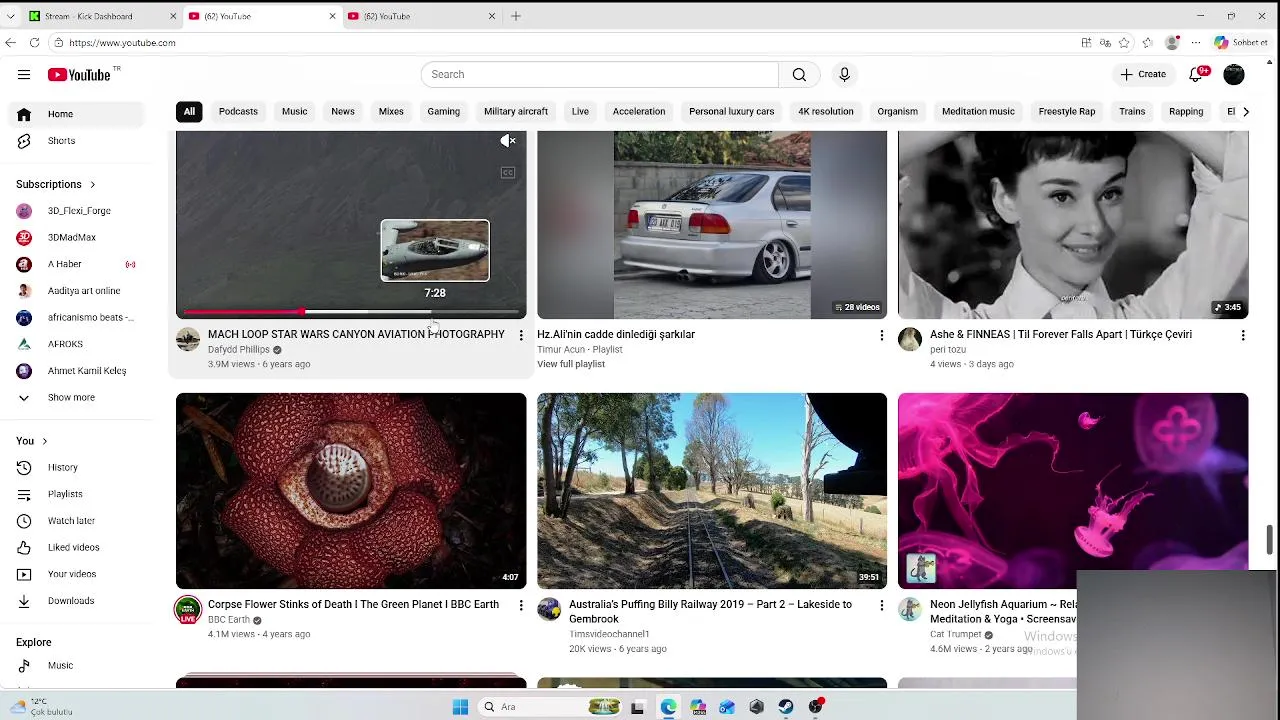Refresh the browser page
The height and width of the screenshot is (720, 1280).
(34, 43)
